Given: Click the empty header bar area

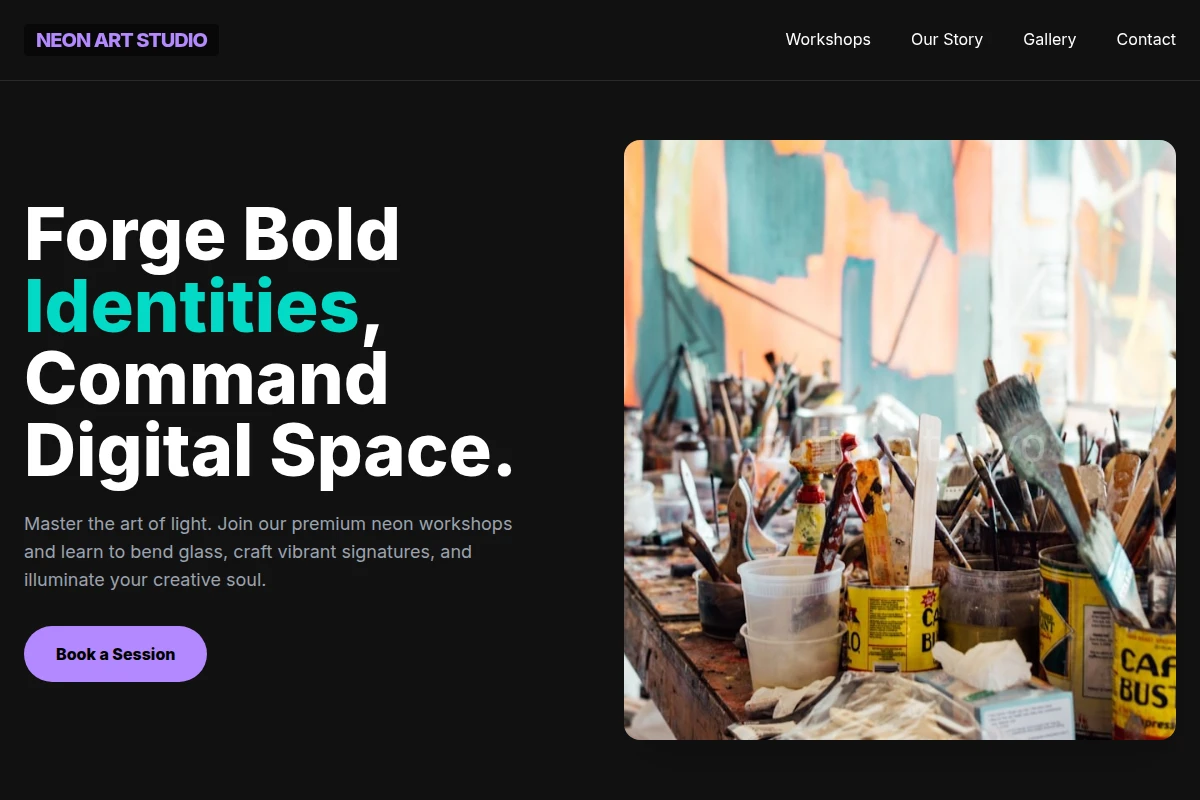Looking at the screenshot, I should [500, 40].
